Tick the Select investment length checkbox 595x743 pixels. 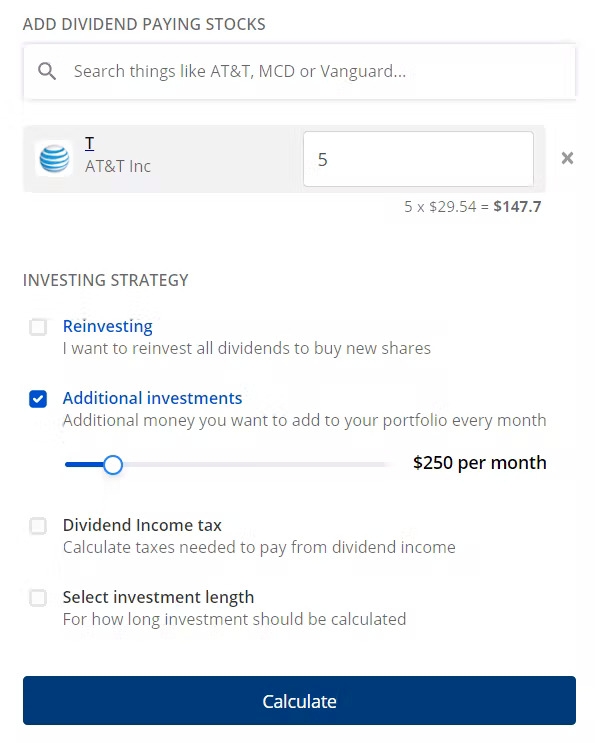click(38, 598)
